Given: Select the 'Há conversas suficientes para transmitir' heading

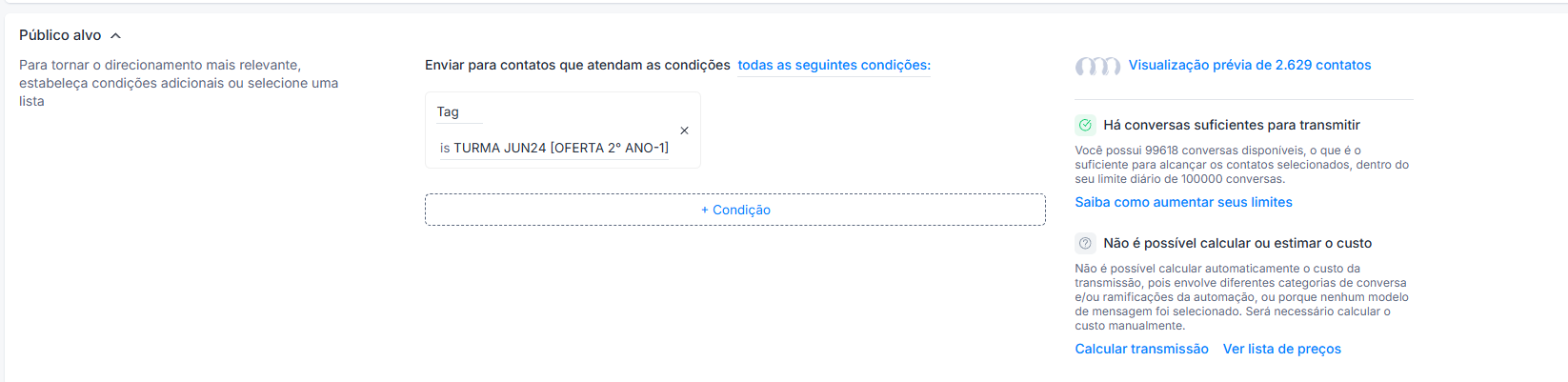Looking at the screenshot, I should [x=1232, y=125].
